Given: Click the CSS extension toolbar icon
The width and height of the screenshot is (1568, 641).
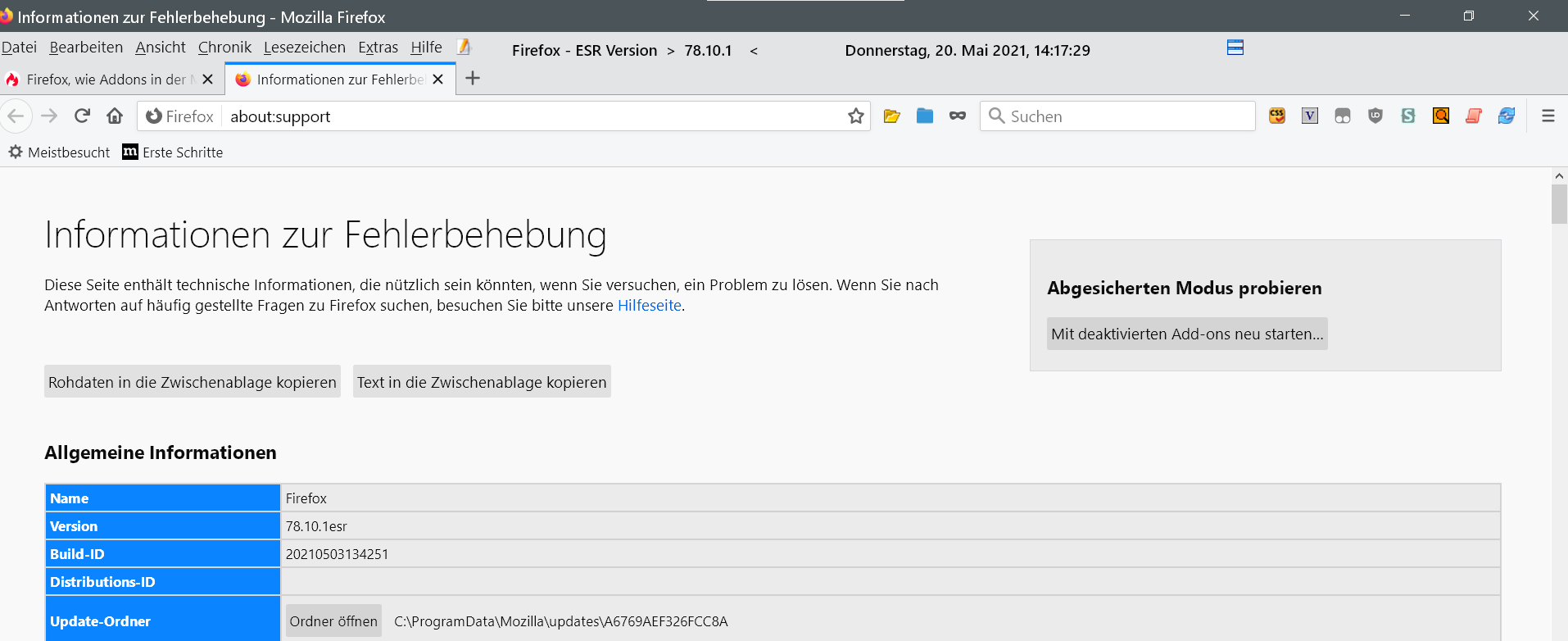Looking at the screenshot, I should coord(1277,116).
